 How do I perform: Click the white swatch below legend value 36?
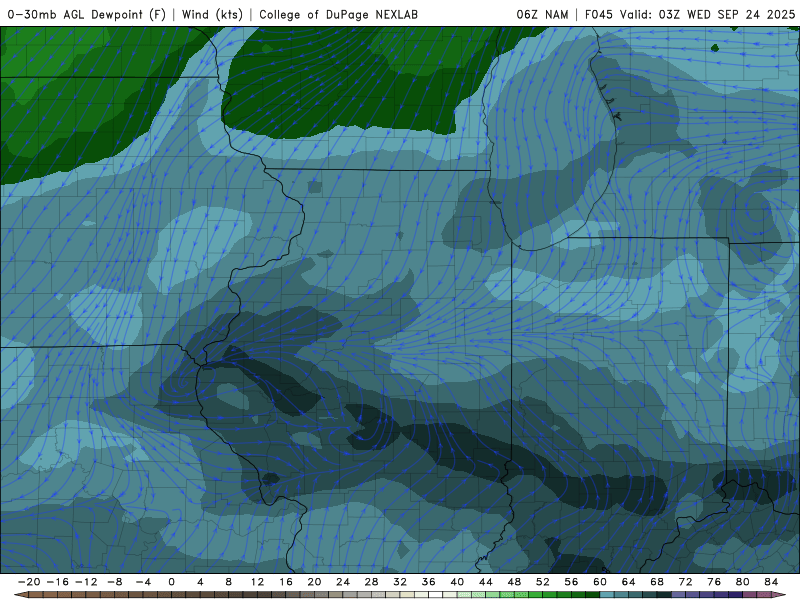pos(436,595)
